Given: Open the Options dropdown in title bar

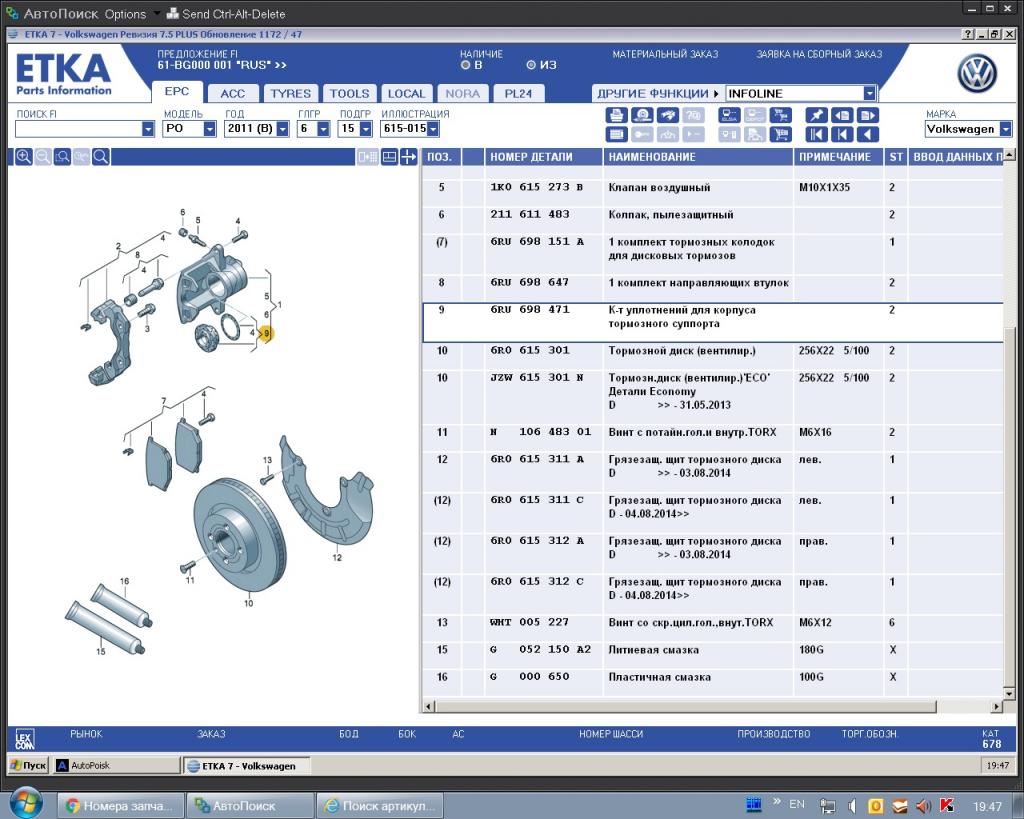Looking at the screenshot, I should (x=133, y=14).
